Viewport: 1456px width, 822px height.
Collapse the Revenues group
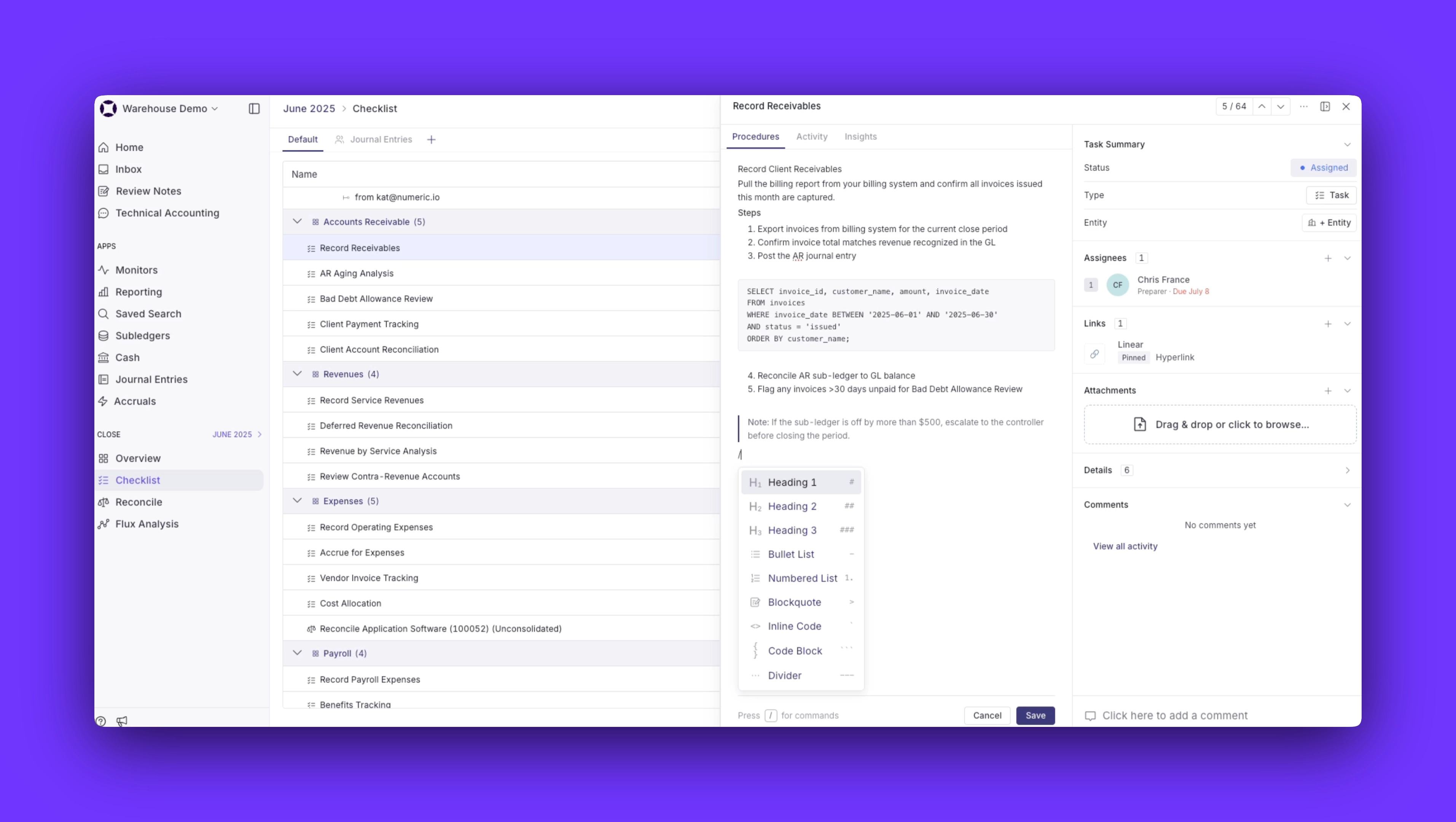pos(297,374)
